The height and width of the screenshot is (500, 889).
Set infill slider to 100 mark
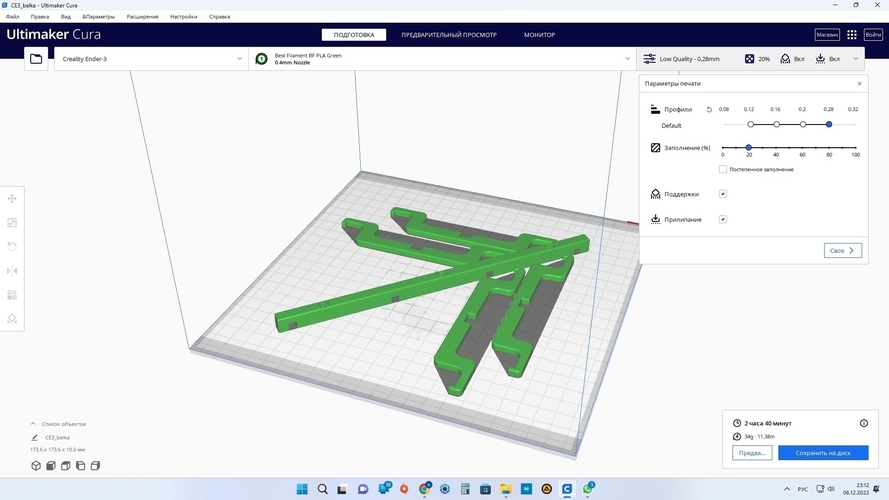click(x=856, y=147)
